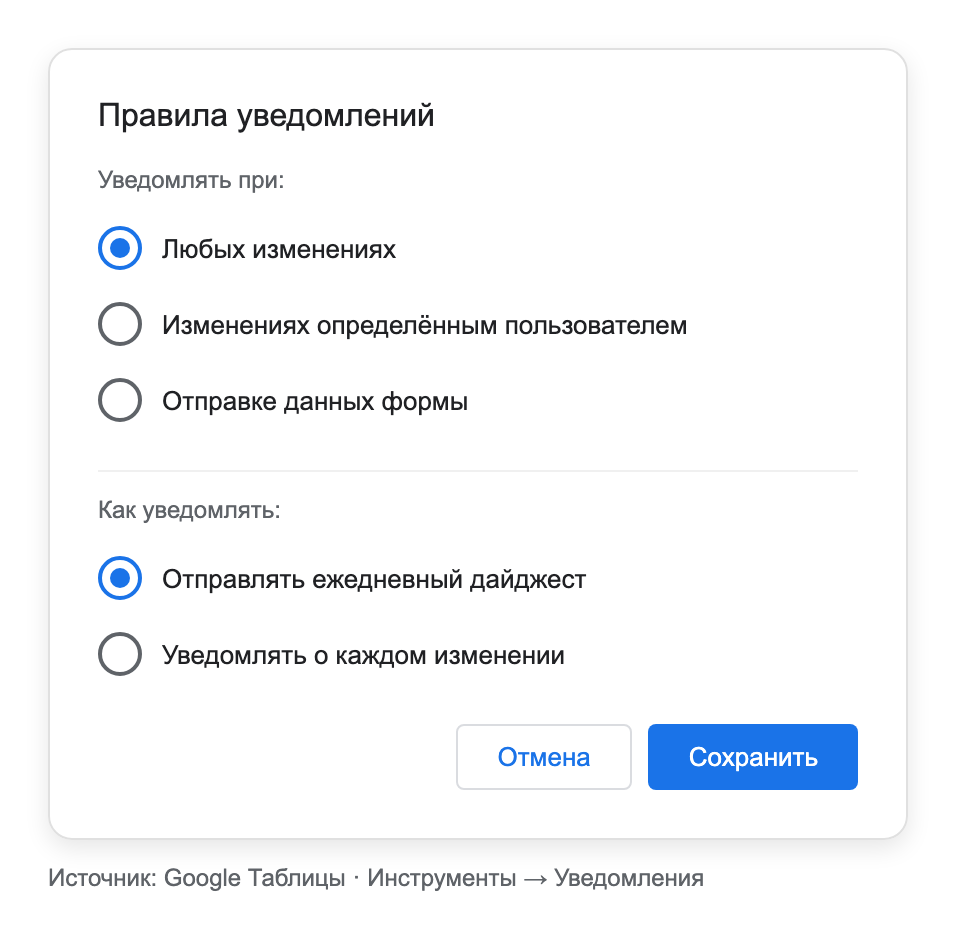Confirm settings with the save button
This screenshot has height=940, width=956.
click(x=752, y=757)
